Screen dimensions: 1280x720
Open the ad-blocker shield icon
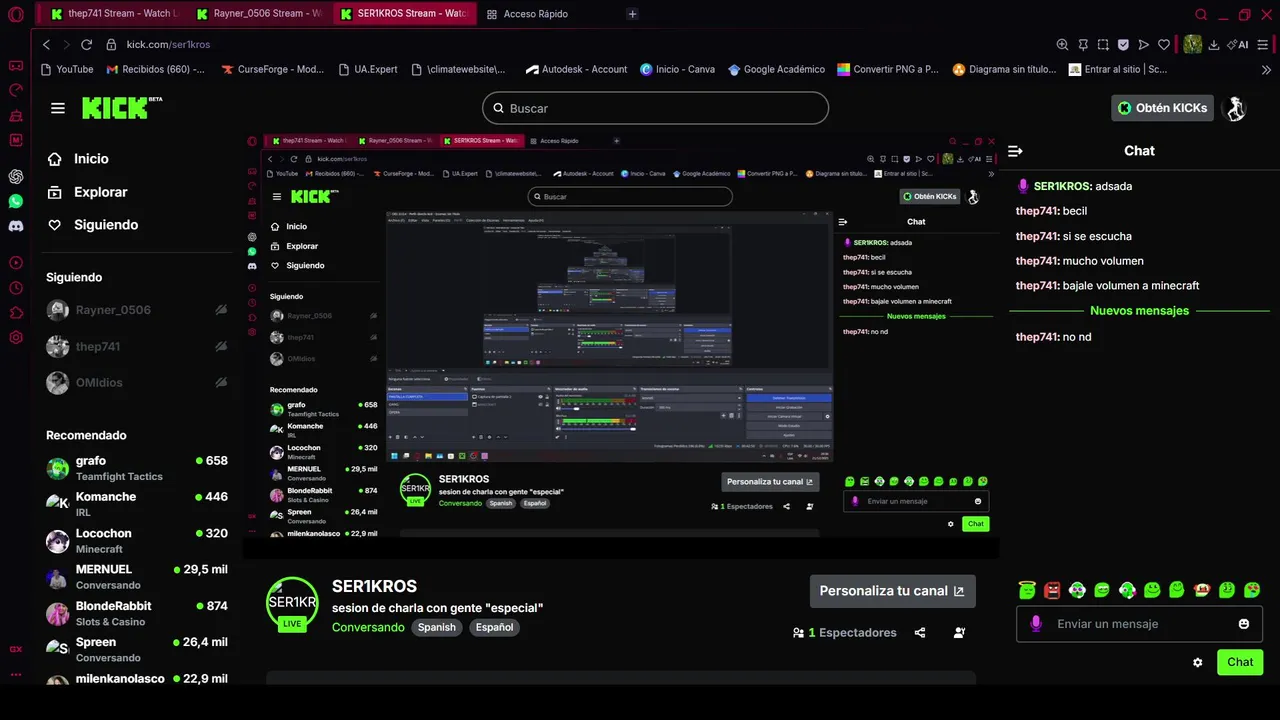pyautogui.click(x=1123, y=45)
